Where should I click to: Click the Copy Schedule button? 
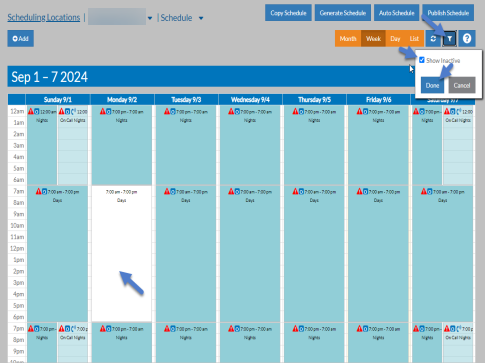pyautogui.click(x=288, y=13)
